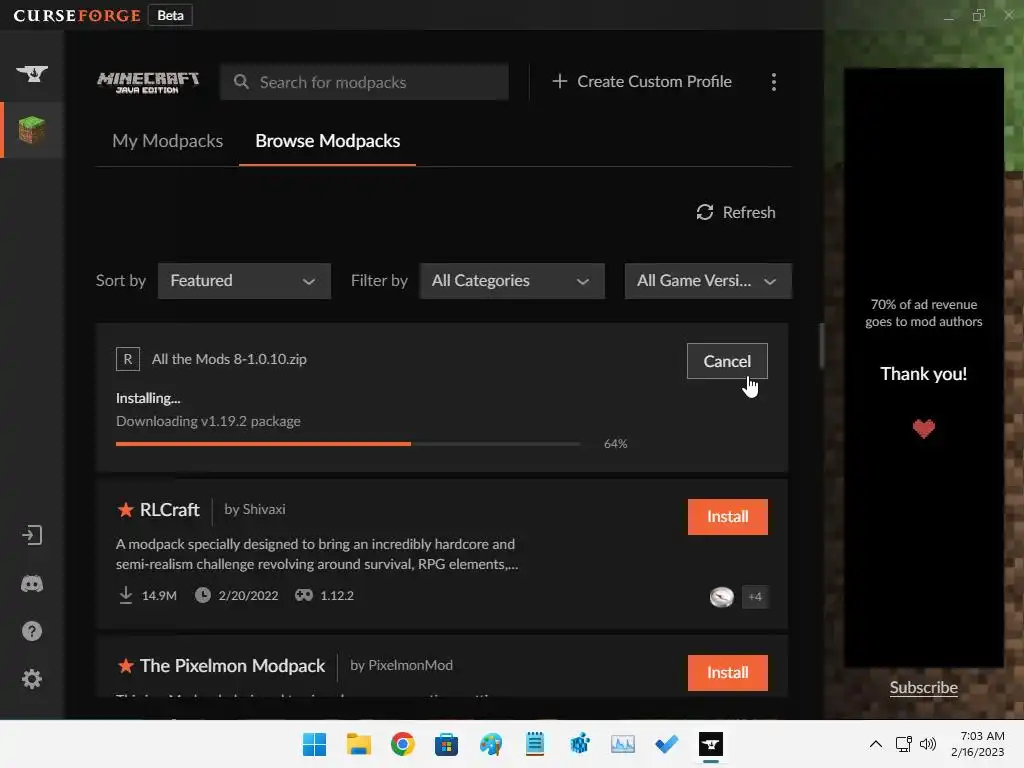The width and height of the screenshot is (1024, 768).
Task: Click All the Mods 8-1.0.10.zip filename
Action: (x=229, y=359)
